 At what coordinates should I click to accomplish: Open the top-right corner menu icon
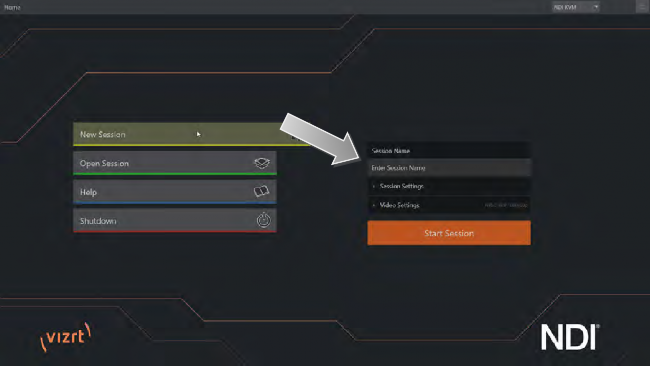[x=642, y=7]
